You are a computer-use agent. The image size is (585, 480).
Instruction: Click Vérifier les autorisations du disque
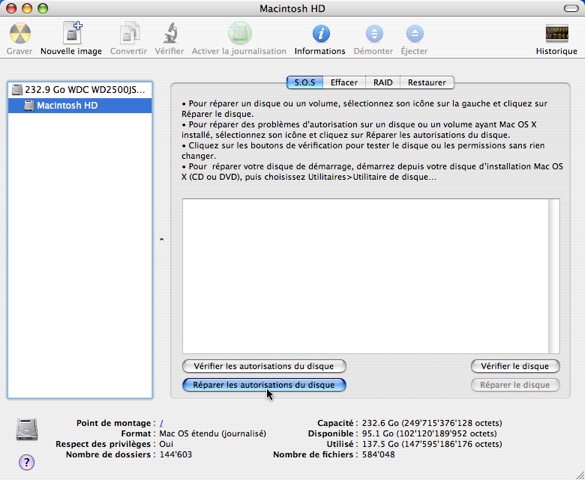264,366
